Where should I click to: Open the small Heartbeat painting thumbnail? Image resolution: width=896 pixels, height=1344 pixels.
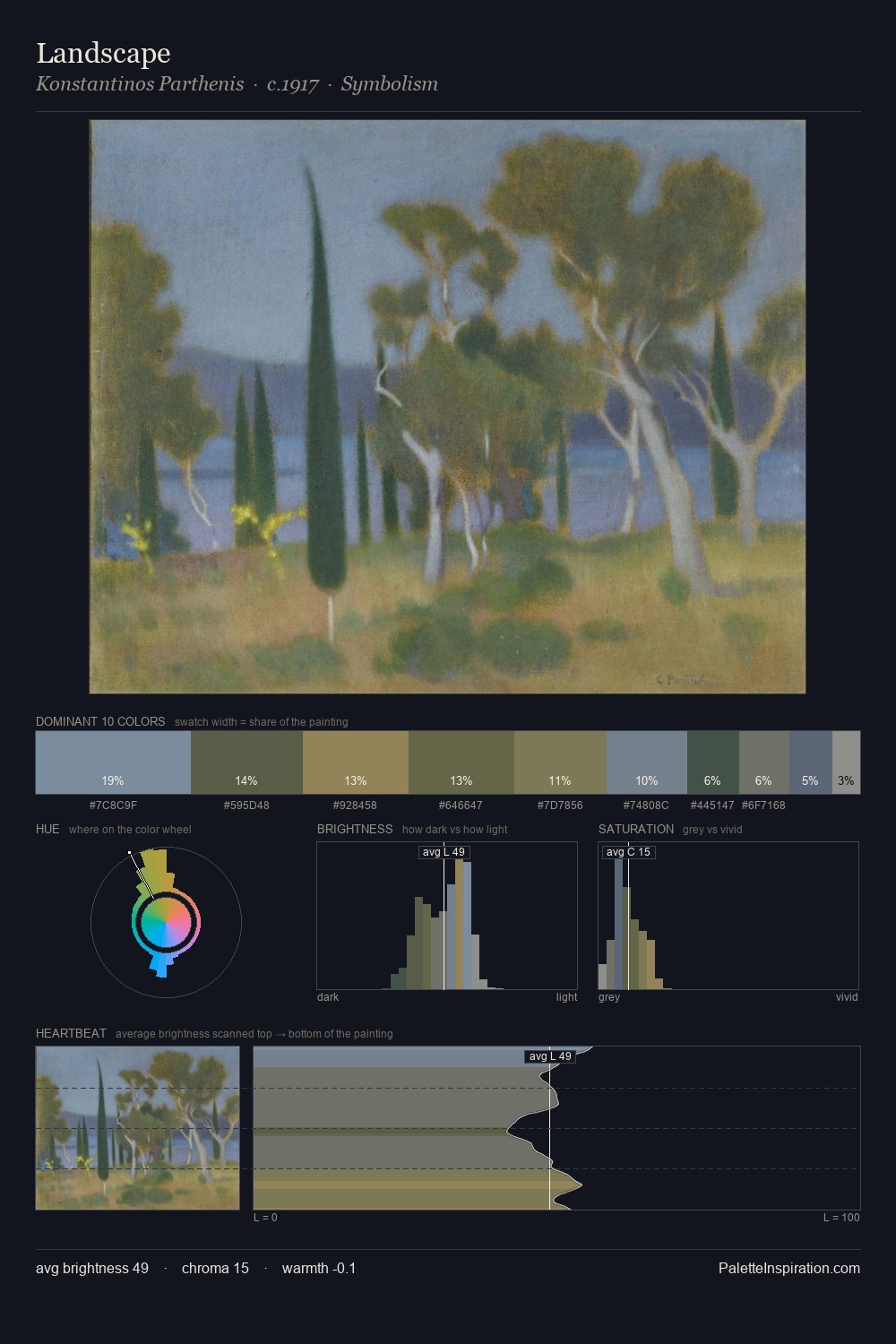137,1128
